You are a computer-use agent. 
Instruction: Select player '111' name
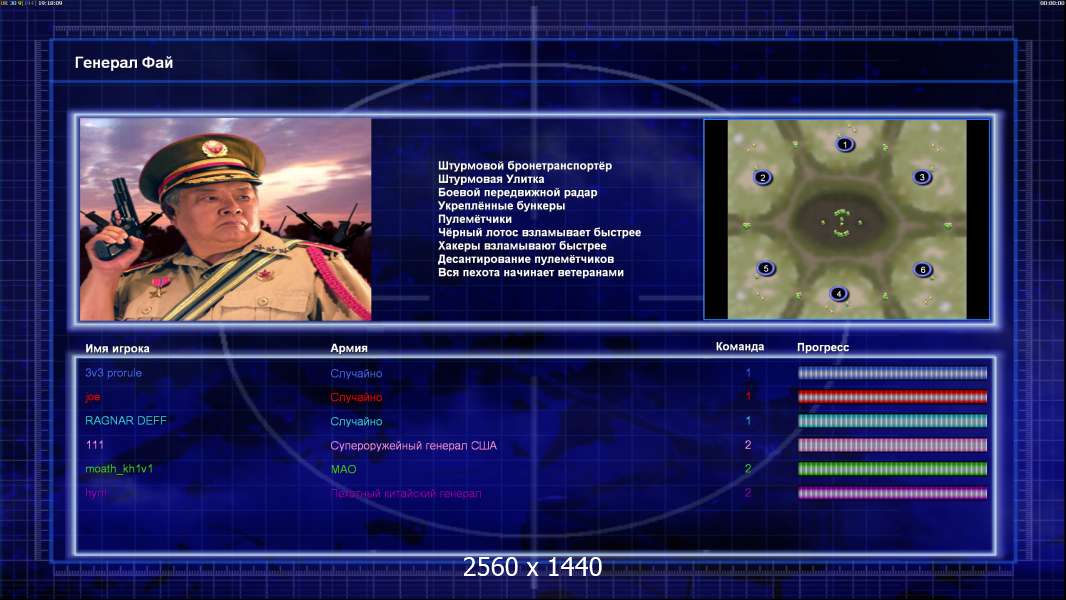pos(94,445)
